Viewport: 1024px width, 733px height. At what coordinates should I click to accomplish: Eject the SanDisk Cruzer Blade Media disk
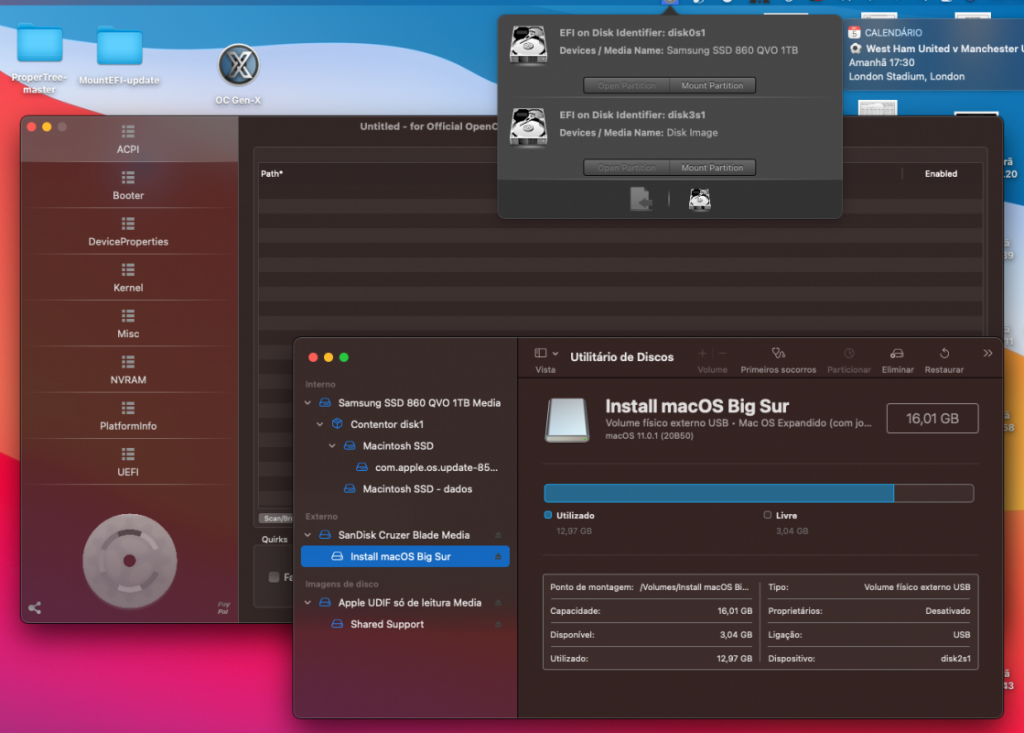click(498, 535)
